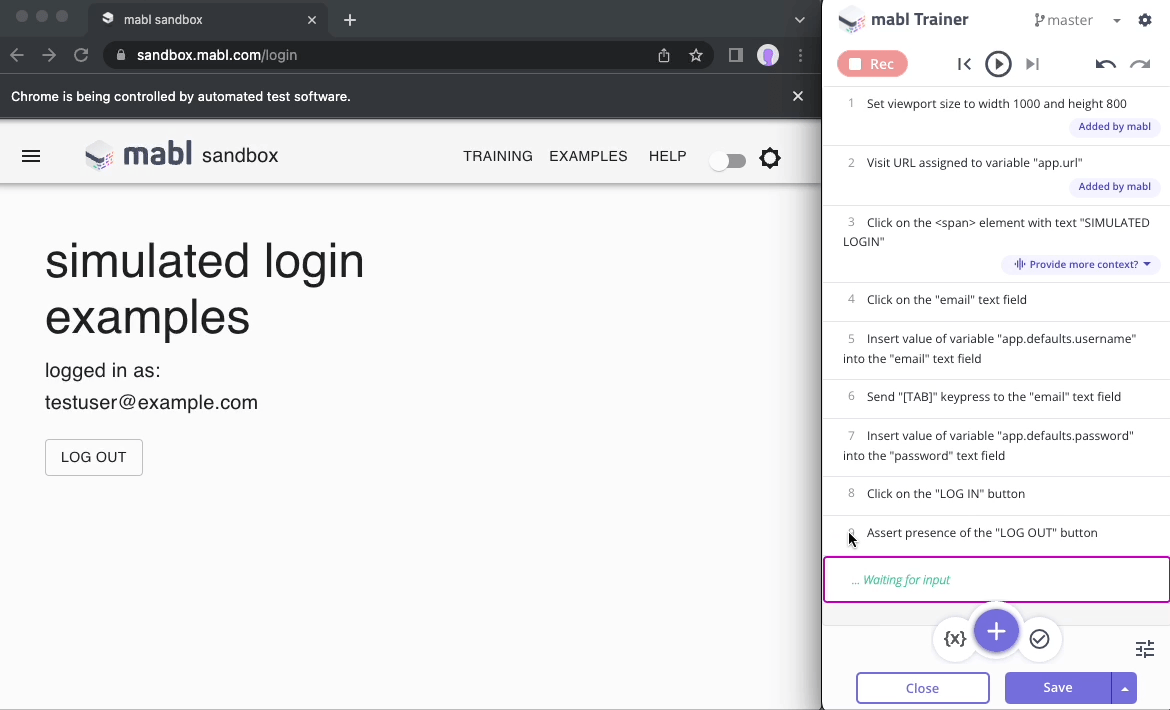Step forward to next step

(1033, 64)
